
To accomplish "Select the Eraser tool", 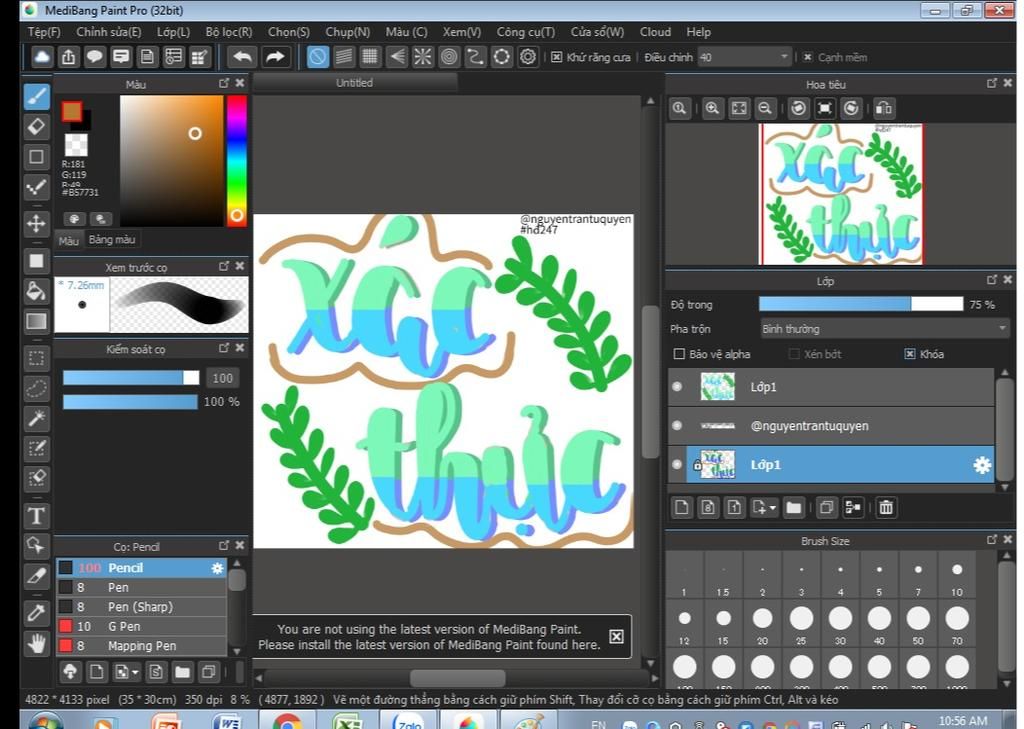I will [37, 127].
